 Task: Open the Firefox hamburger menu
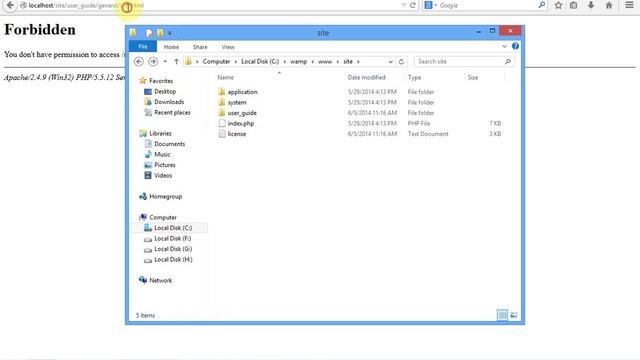[x=630, y=5]
